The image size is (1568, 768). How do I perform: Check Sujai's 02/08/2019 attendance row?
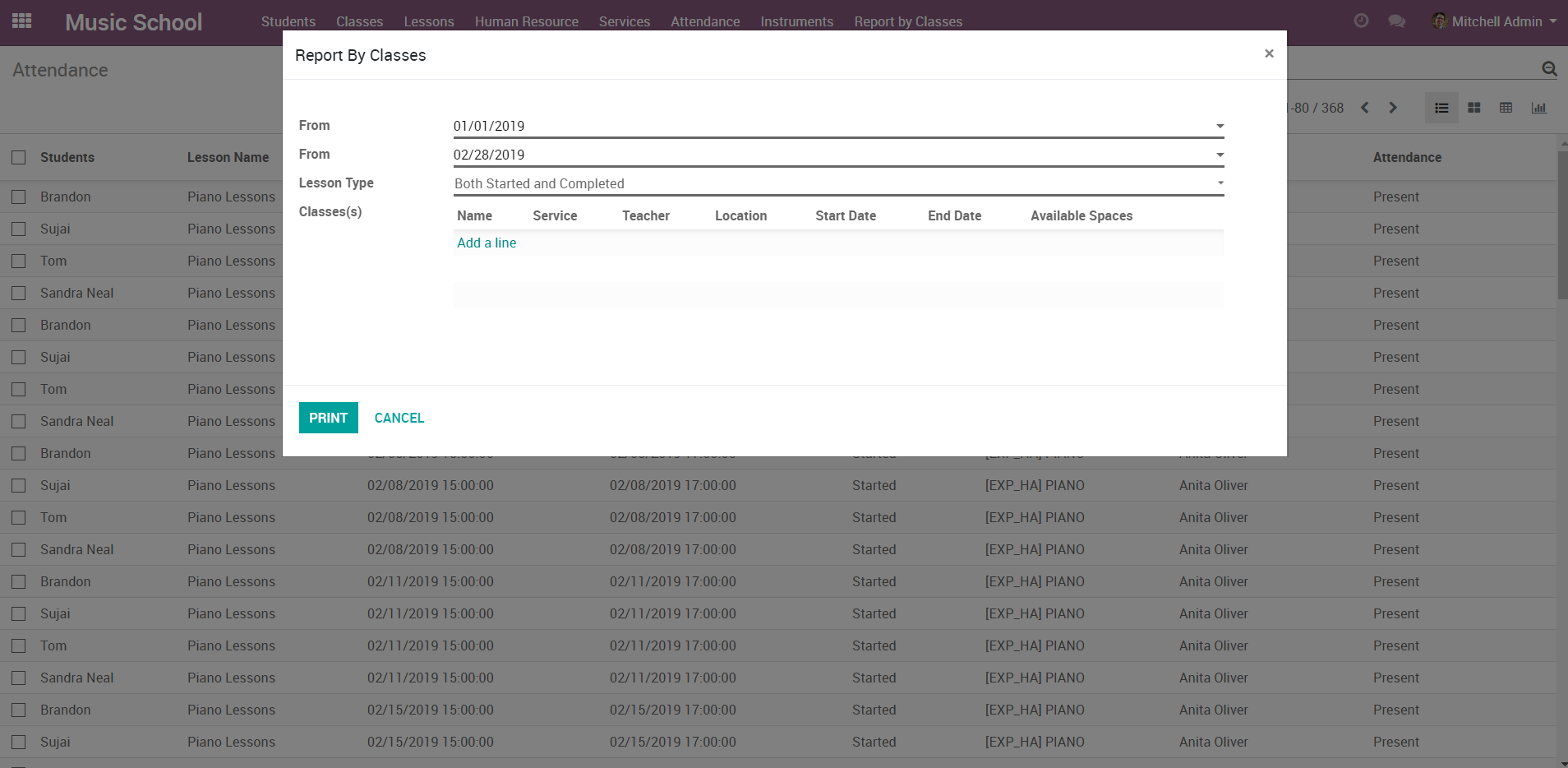click(19, 485)
